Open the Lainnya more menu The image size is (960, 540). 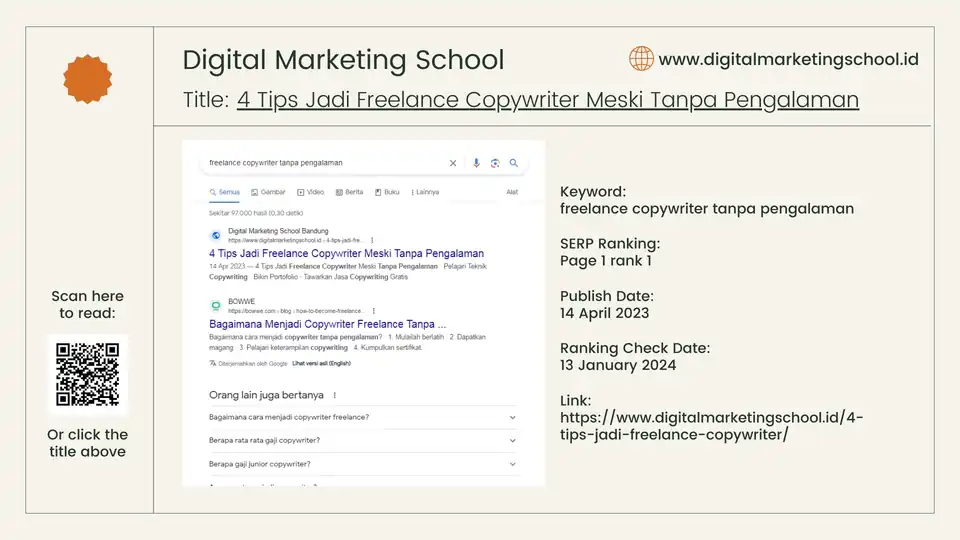pyautogui.click(x=425, y=192)
